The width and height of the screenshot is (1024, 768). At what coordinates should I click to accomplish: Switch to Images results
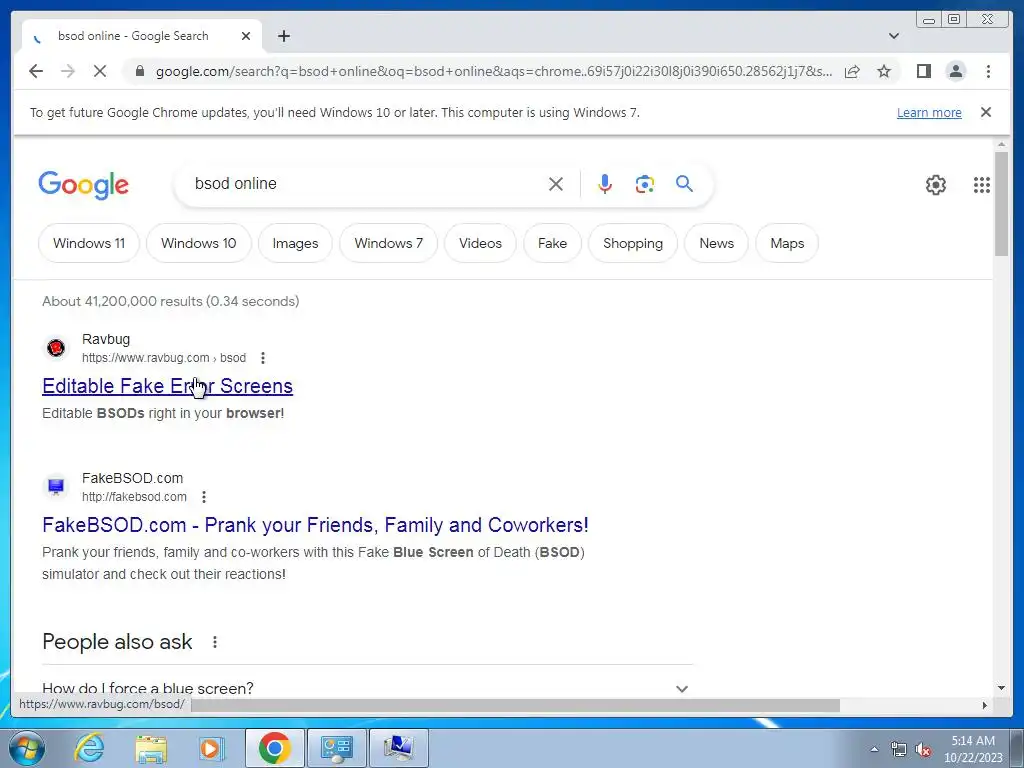tap(295, 243)
